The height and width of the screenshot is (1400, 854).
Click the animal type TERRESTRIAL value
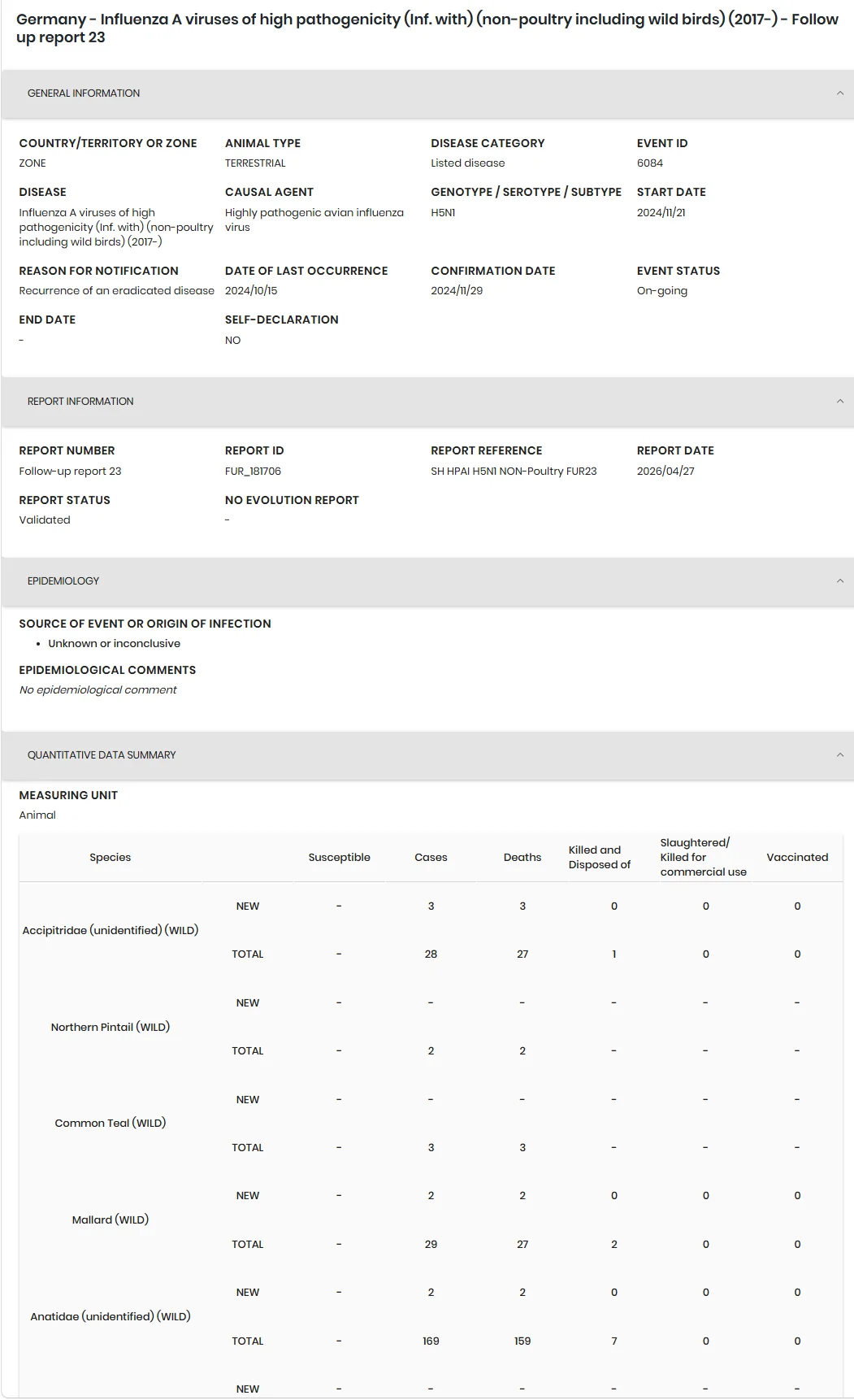pos(255,163)
